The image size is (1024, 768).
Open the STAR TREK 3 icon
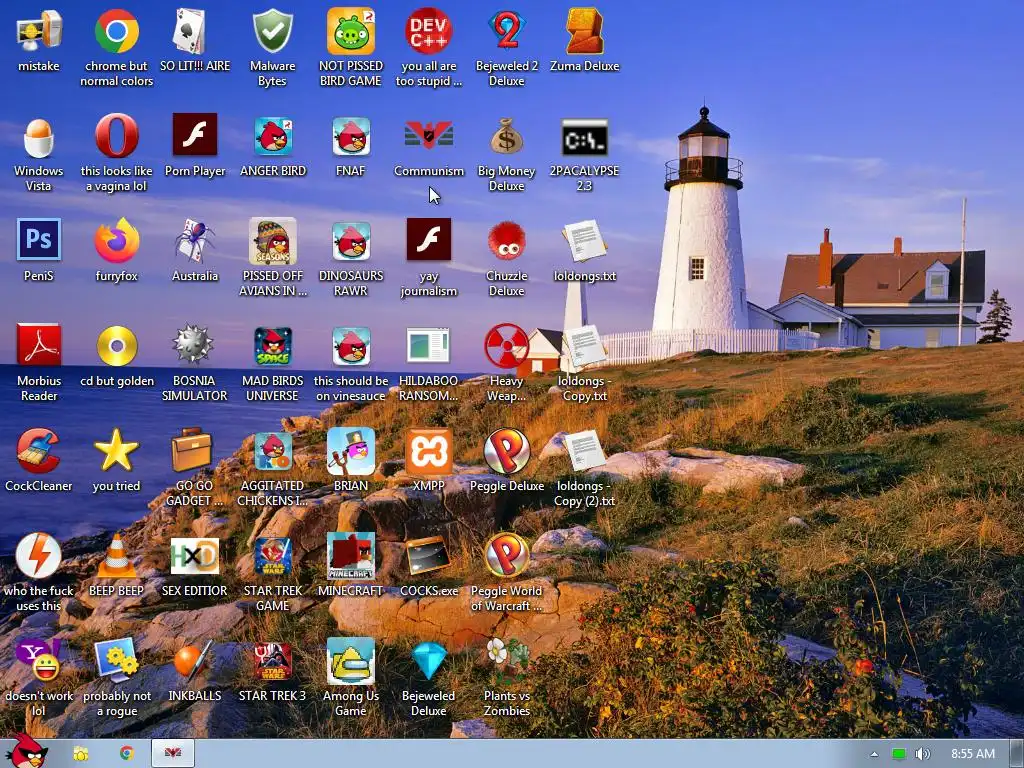pyautogui.click(x=272, y=661)
